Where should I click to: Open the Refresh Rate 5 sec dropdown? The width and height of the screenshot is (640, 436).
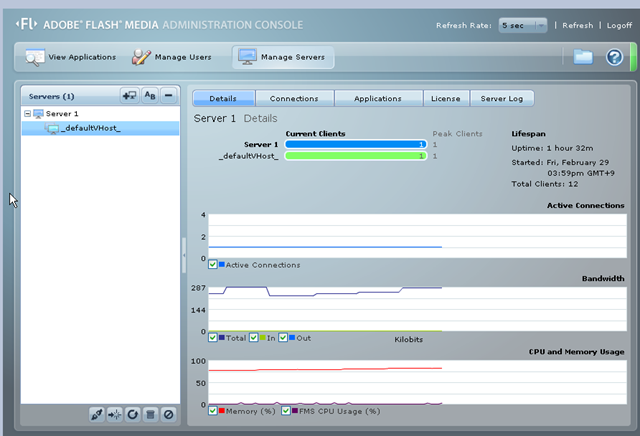pos(523,25)
